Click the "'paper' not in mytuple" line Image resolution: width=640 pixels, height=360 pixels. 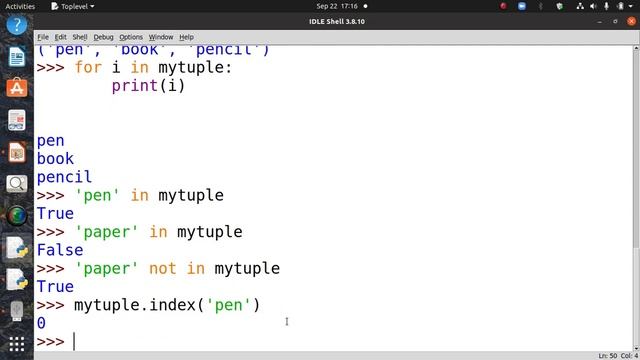point(177,268)
